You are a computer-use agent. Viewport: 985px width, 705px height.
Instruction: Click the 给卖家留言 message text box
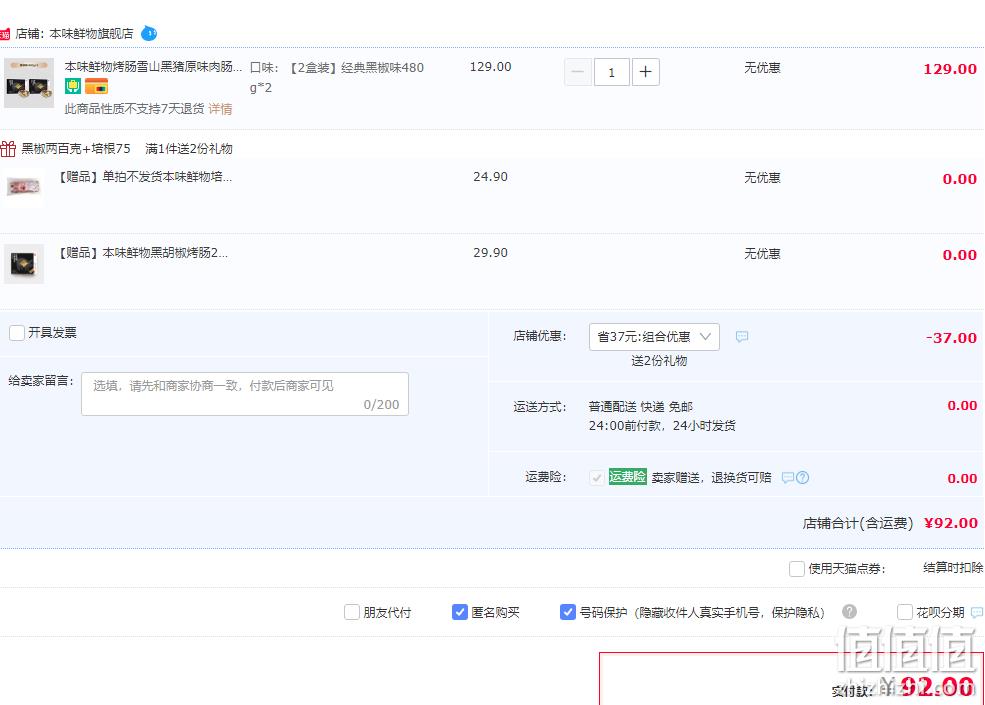pos(245,394)
